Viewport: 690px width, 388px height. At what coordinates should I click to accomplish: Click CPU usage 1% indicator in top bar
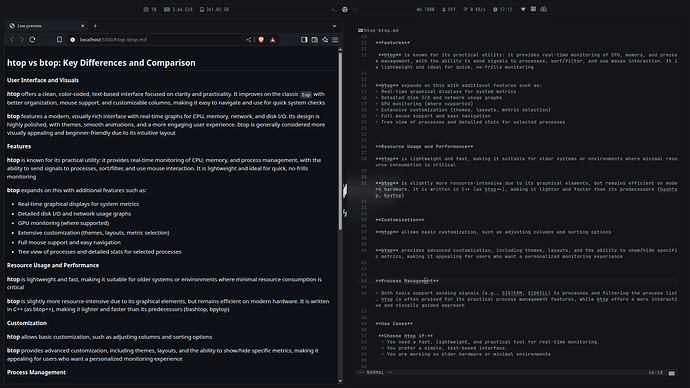(x=150, y=9)
